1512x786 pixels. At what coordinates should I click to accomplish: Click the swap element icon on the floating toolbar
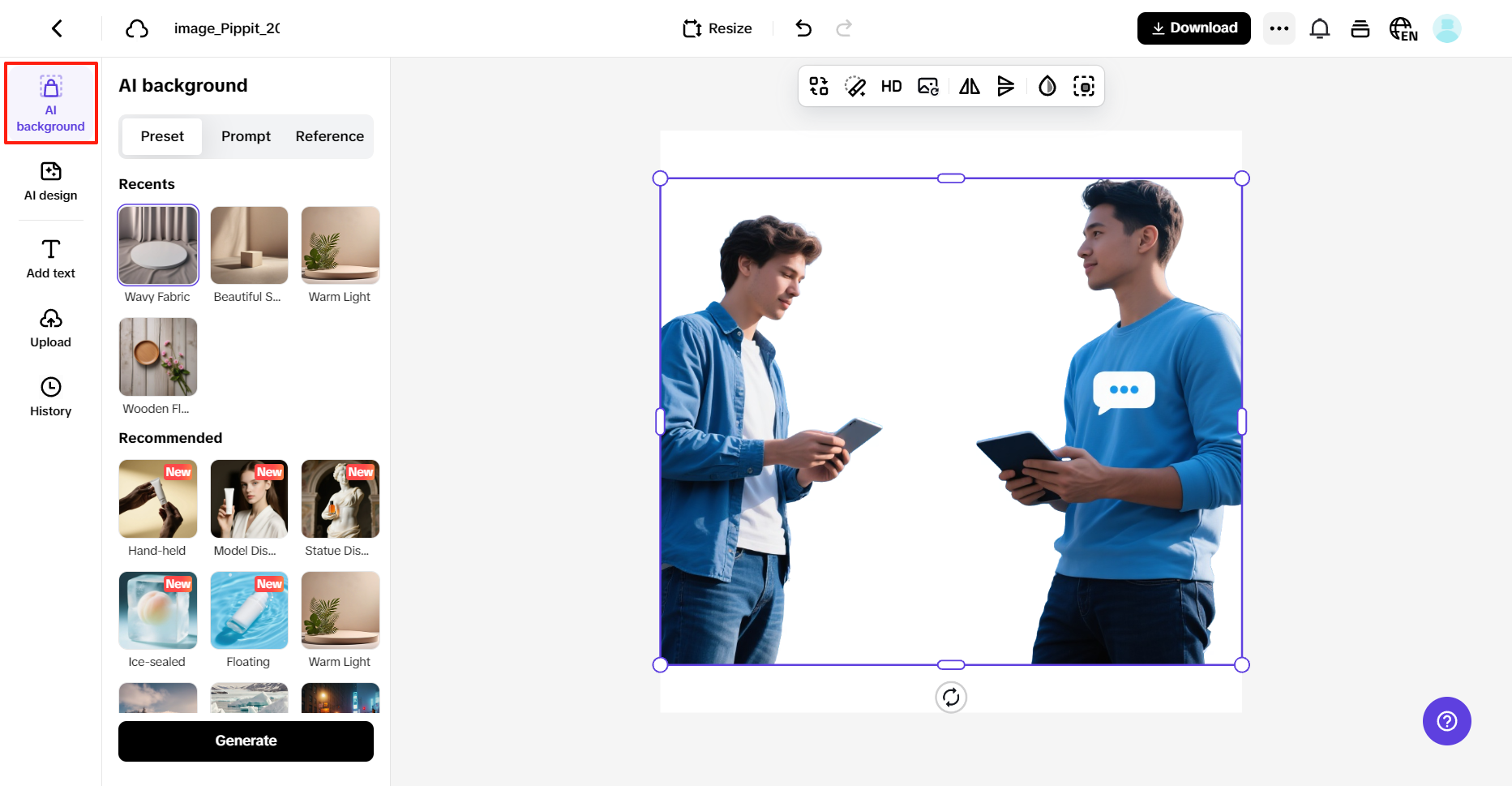click(819, 86)
